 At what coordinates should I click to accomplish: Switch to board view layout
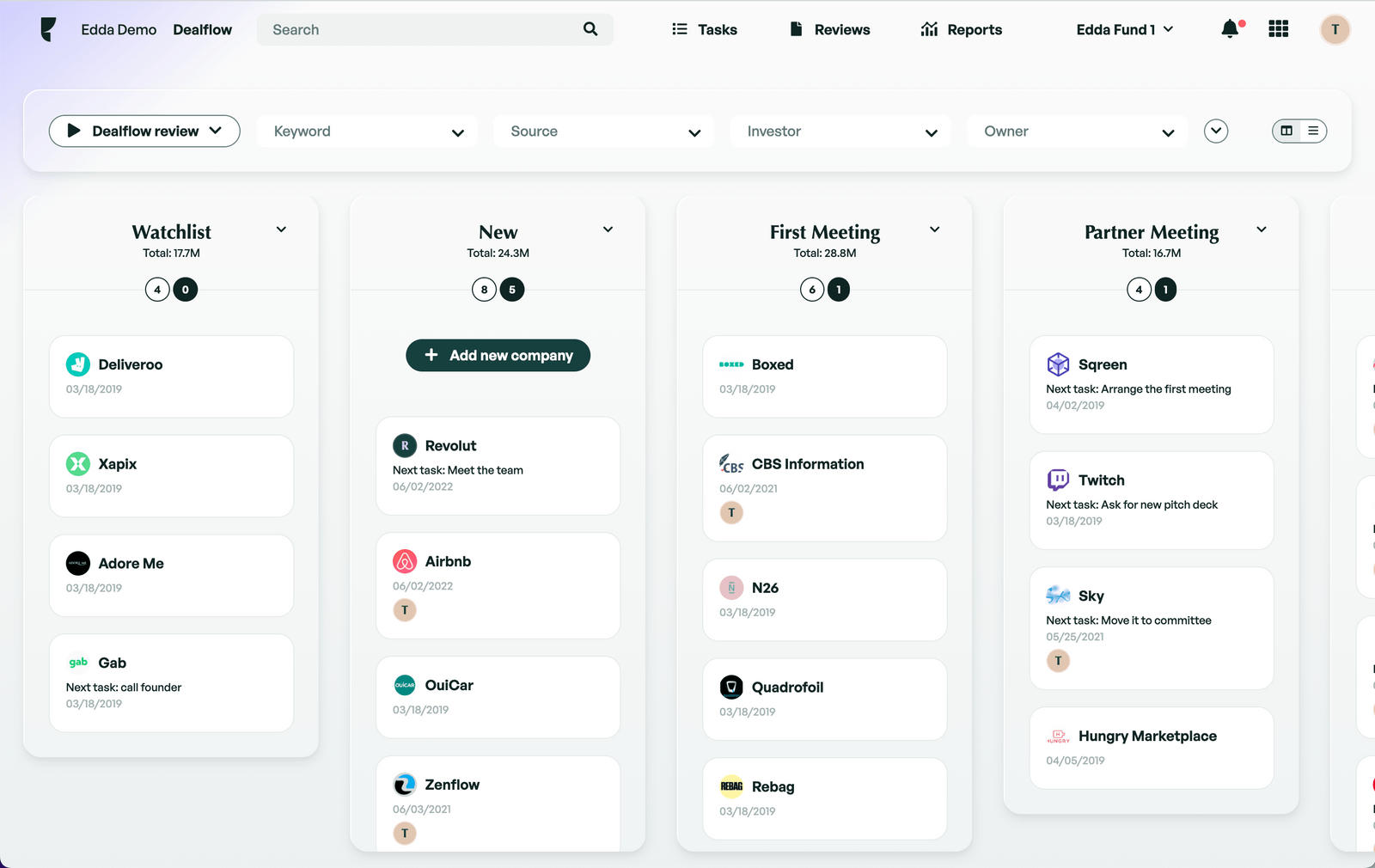coord(1286,131)
